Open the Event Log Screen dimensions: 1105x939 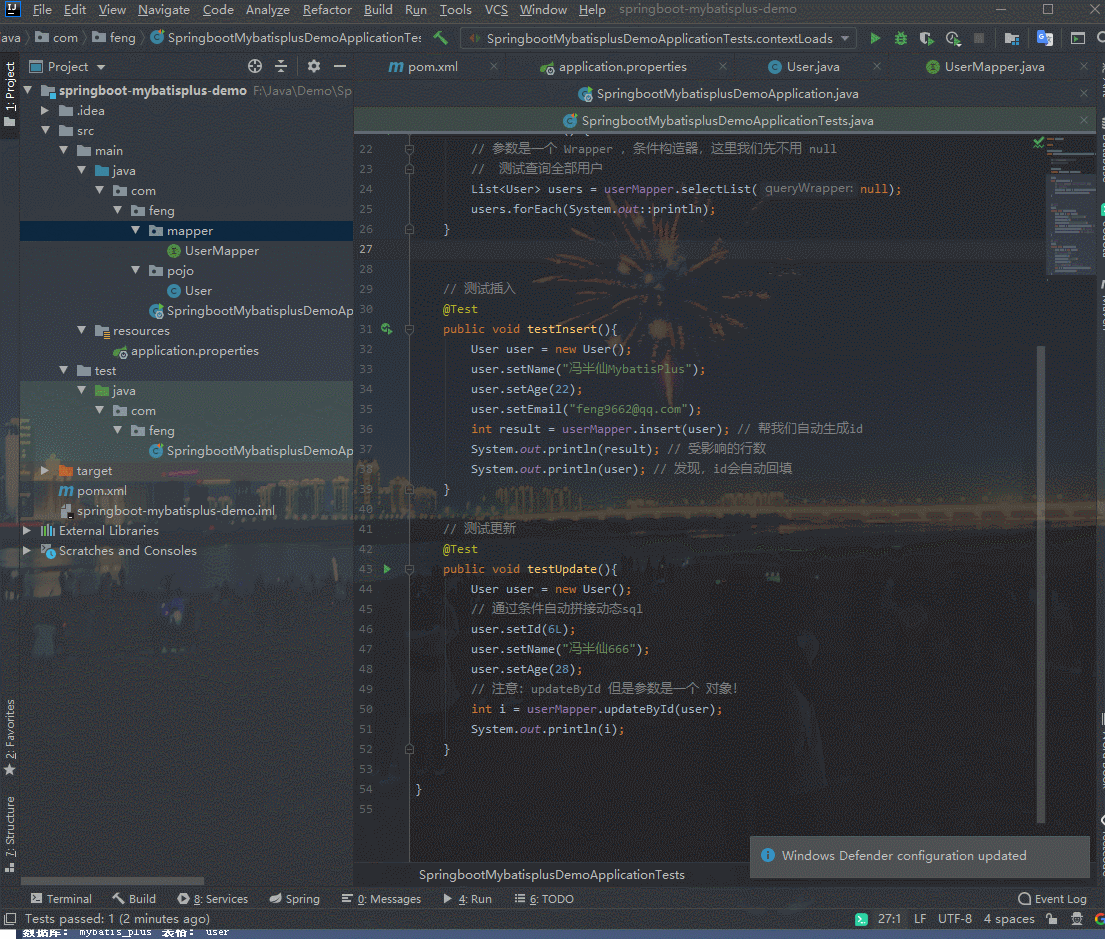pos(1052,899)
